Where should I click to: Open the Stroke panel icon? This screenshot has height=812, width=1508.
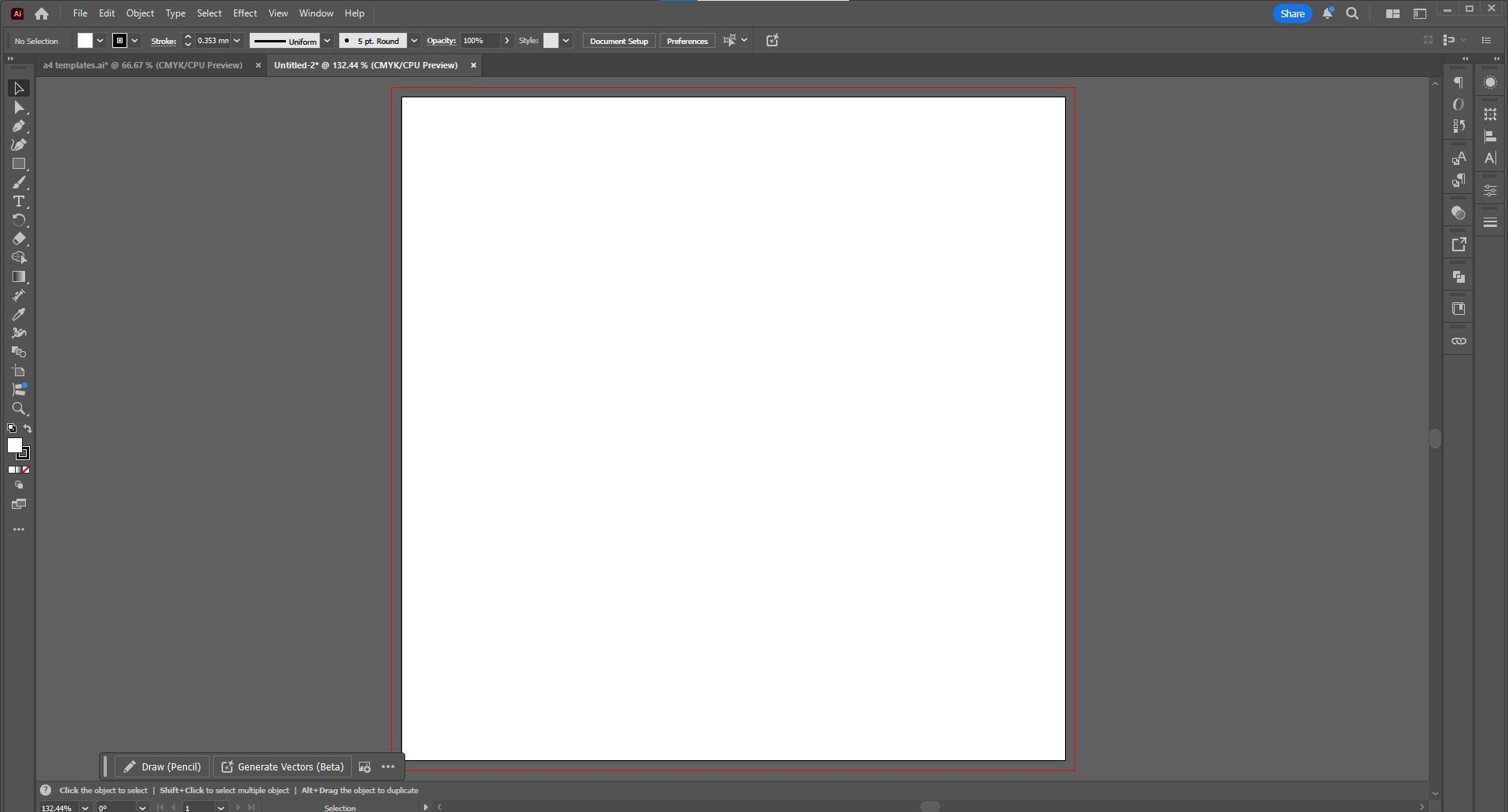tap(1490, 223)
